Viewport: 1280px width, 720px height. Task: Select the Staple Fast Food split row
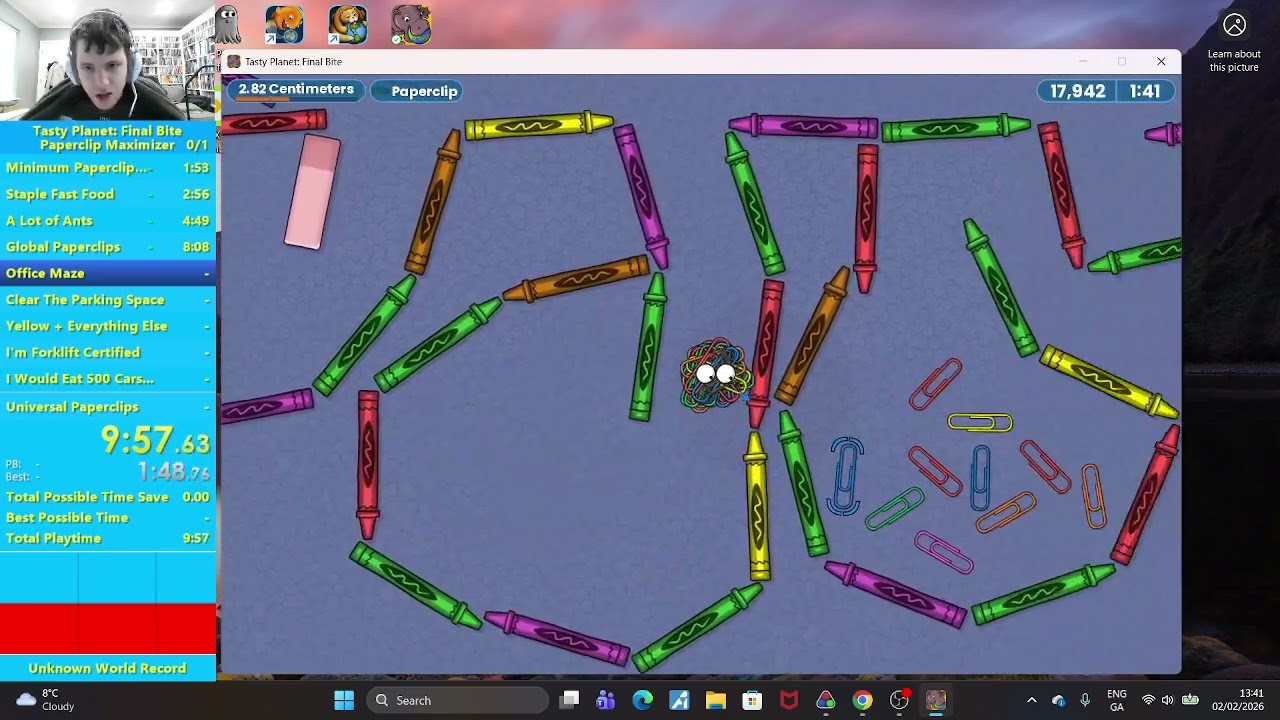pyautogui.click(x=108, y=194)
